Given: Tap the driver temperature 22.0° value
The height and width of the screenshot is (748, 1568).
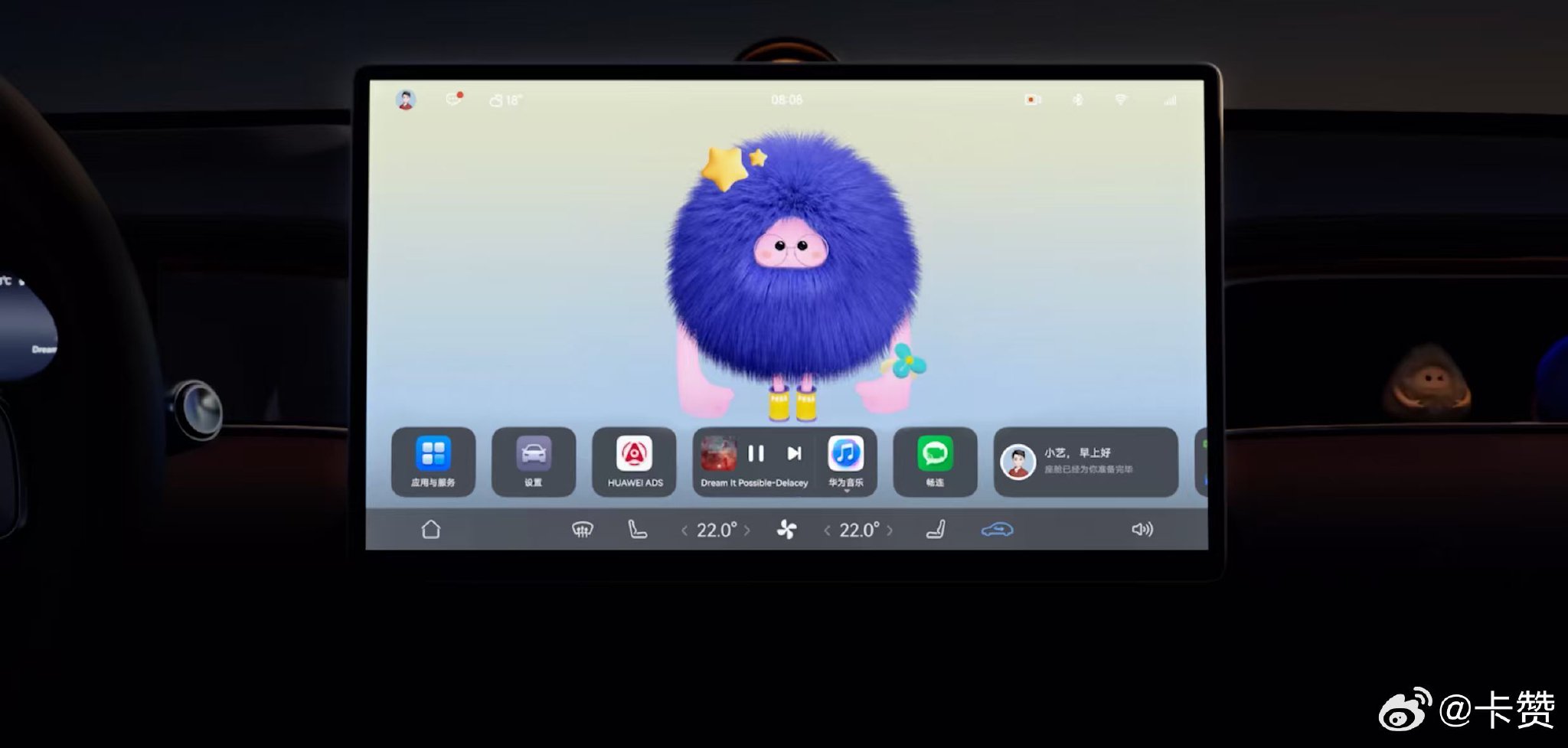Looking at the screenshot, I should tap(717, 530).
